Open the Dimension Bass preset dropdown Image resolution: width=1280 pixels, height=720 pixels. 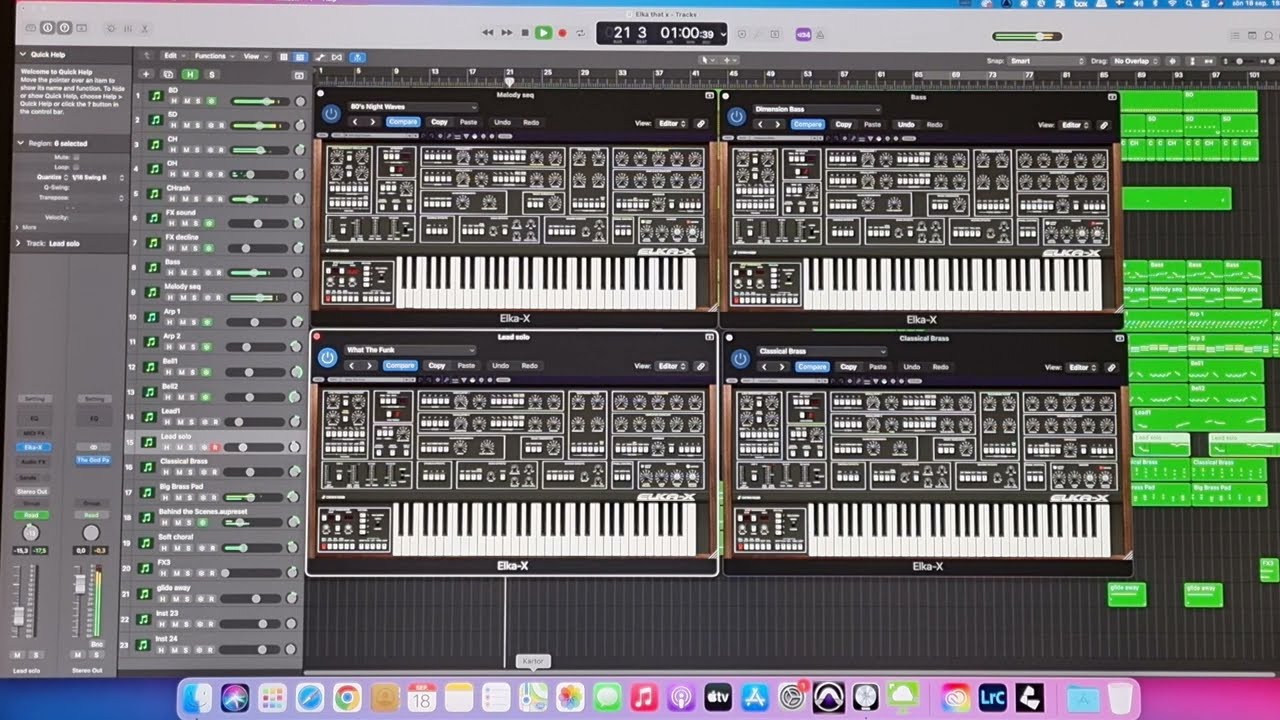pos(817,109)
